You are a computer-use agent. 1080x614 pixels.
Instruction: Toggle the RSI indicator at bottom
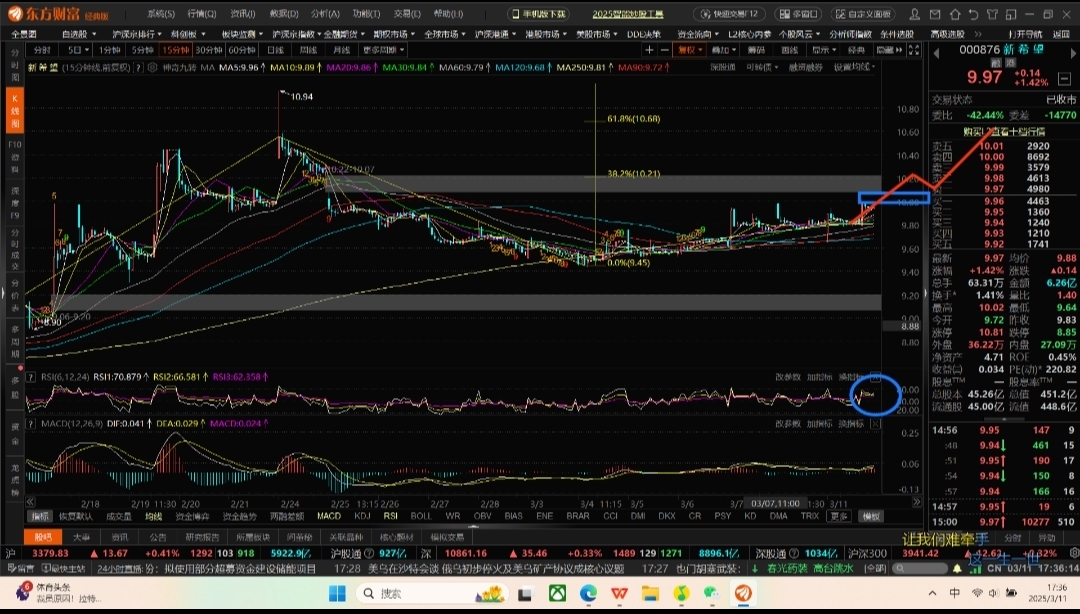point(390,516)
